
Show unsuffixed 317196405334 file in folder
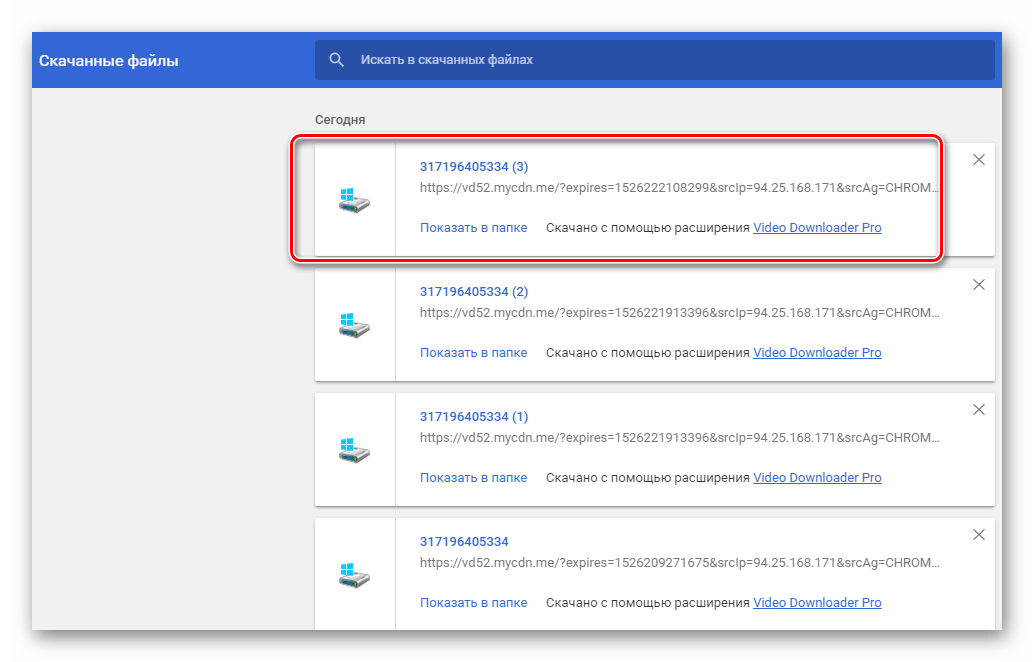(473, 603)
